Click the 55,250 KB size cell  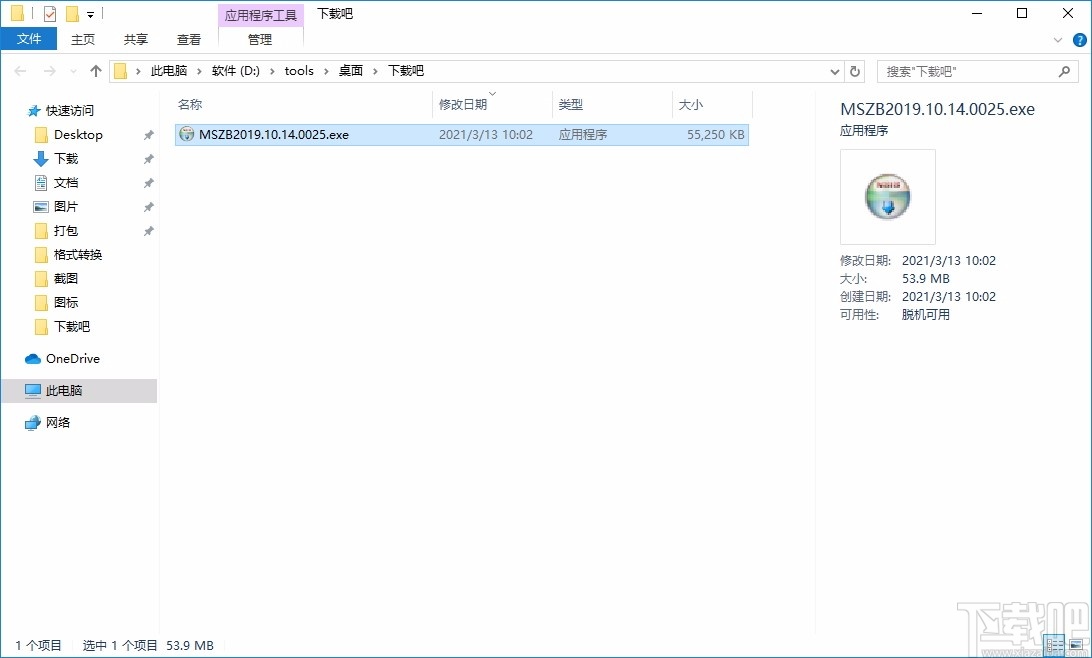pyautogui.click(x=715, y=134)
